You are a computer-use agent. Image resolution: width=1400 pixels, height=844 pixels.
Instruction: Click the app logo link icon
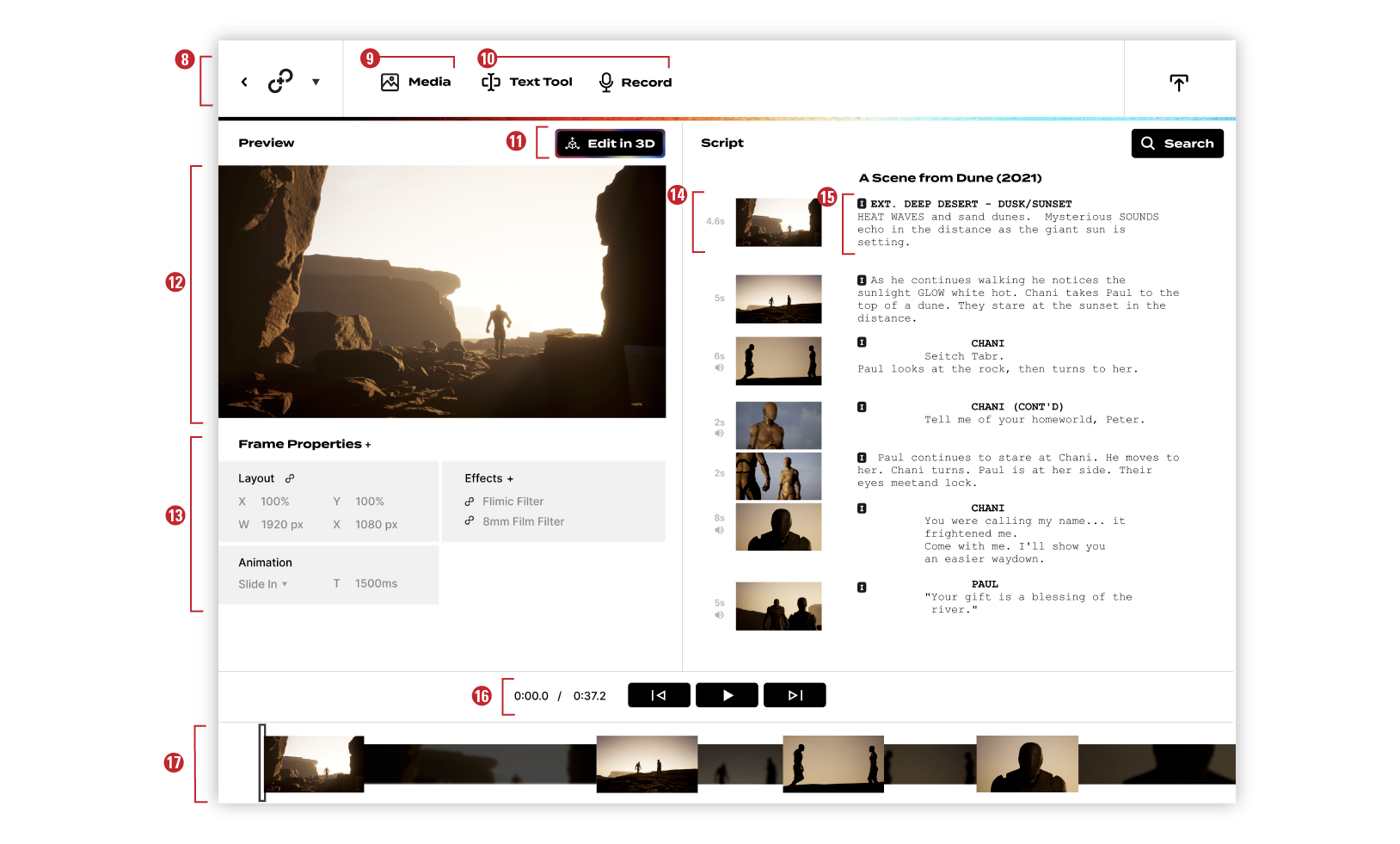[280, 81]
